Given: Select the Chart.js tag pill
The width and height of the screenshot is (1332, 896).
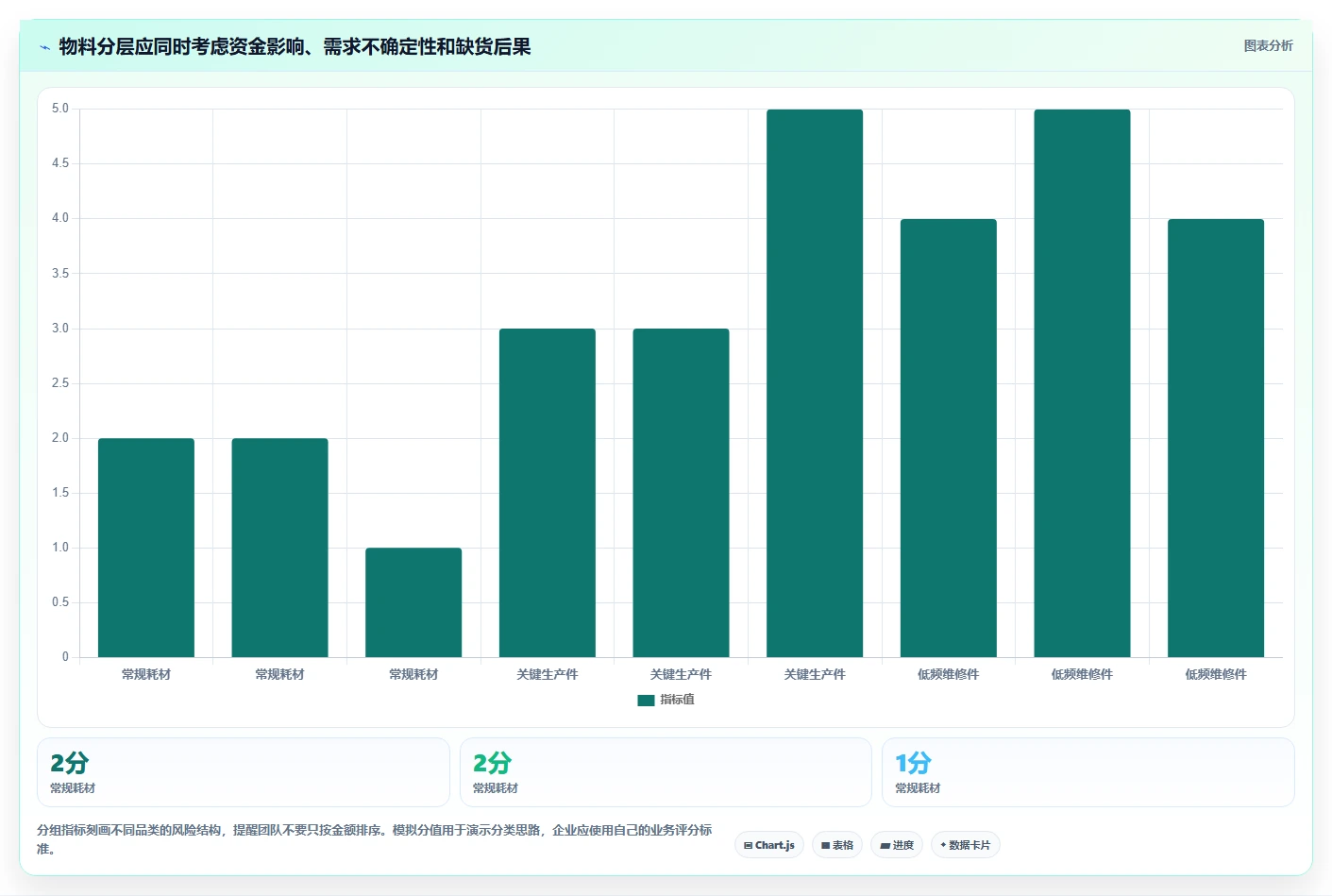Looking at the screenshot, I should (769, 845).
